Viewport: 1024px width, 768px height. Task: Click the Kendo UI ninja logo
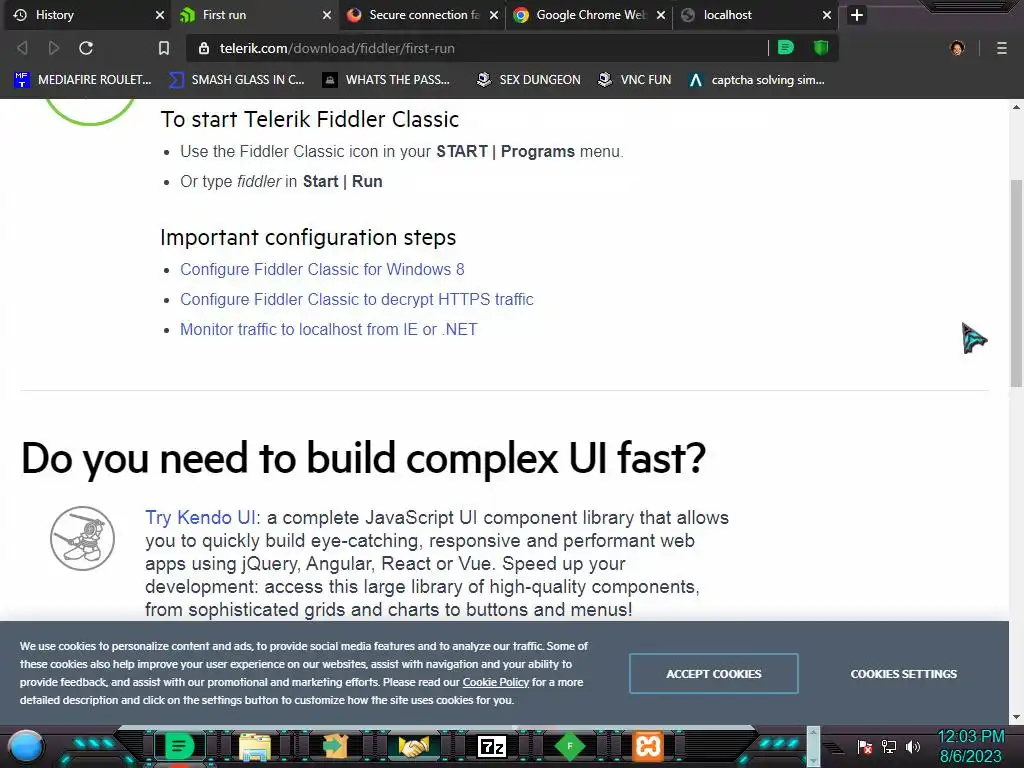click(82, 538)
